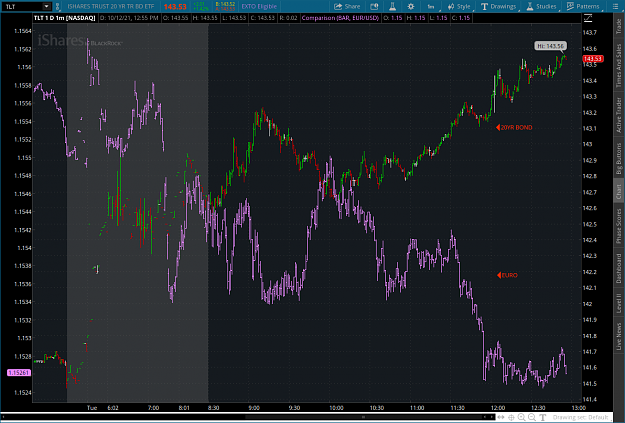
Task: Click the horizontal pan arrows icon
Action: point(501,417)
